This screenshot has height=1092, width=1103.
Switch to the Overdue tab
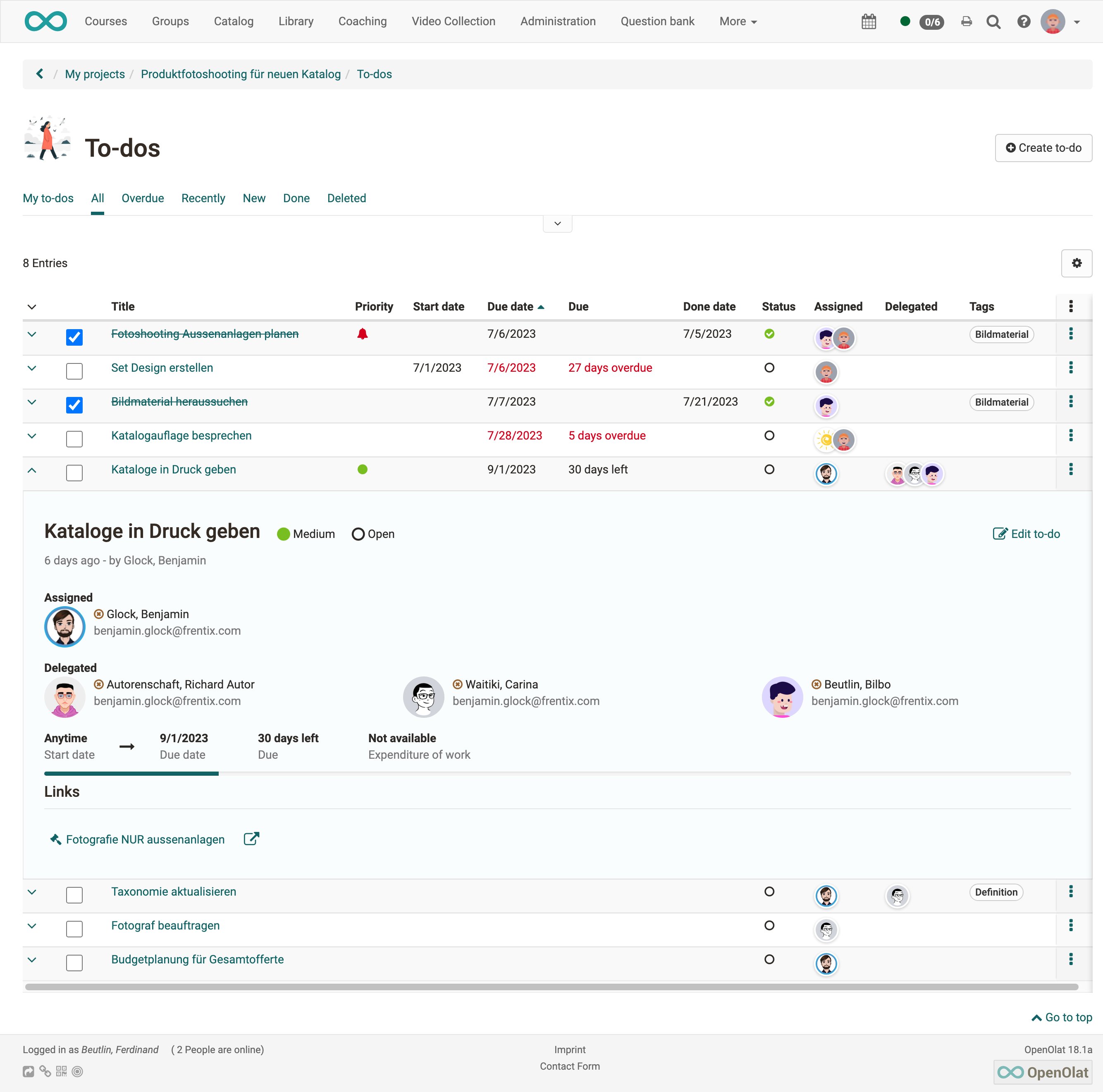click(x=142, y=198)
